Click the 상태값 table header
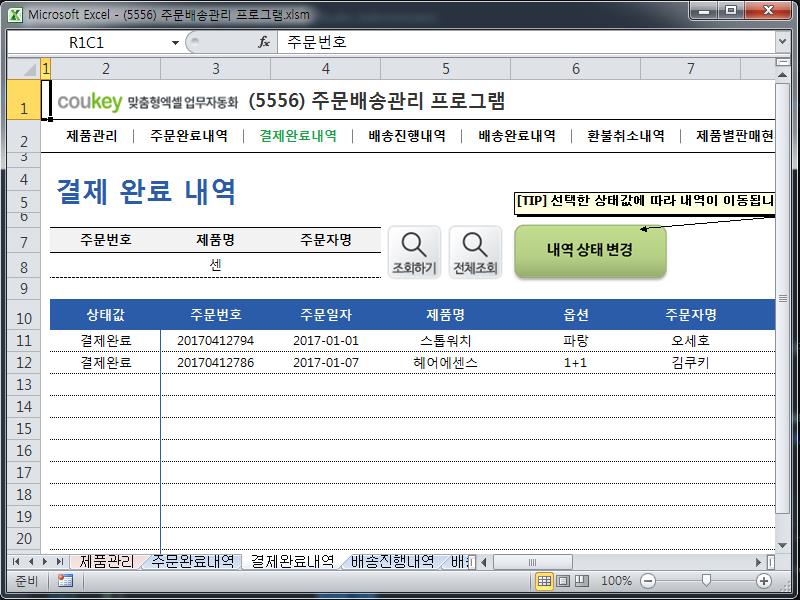The height and width of the screenshot is (600, 800). pyautogui.click(x=106, y=315)
